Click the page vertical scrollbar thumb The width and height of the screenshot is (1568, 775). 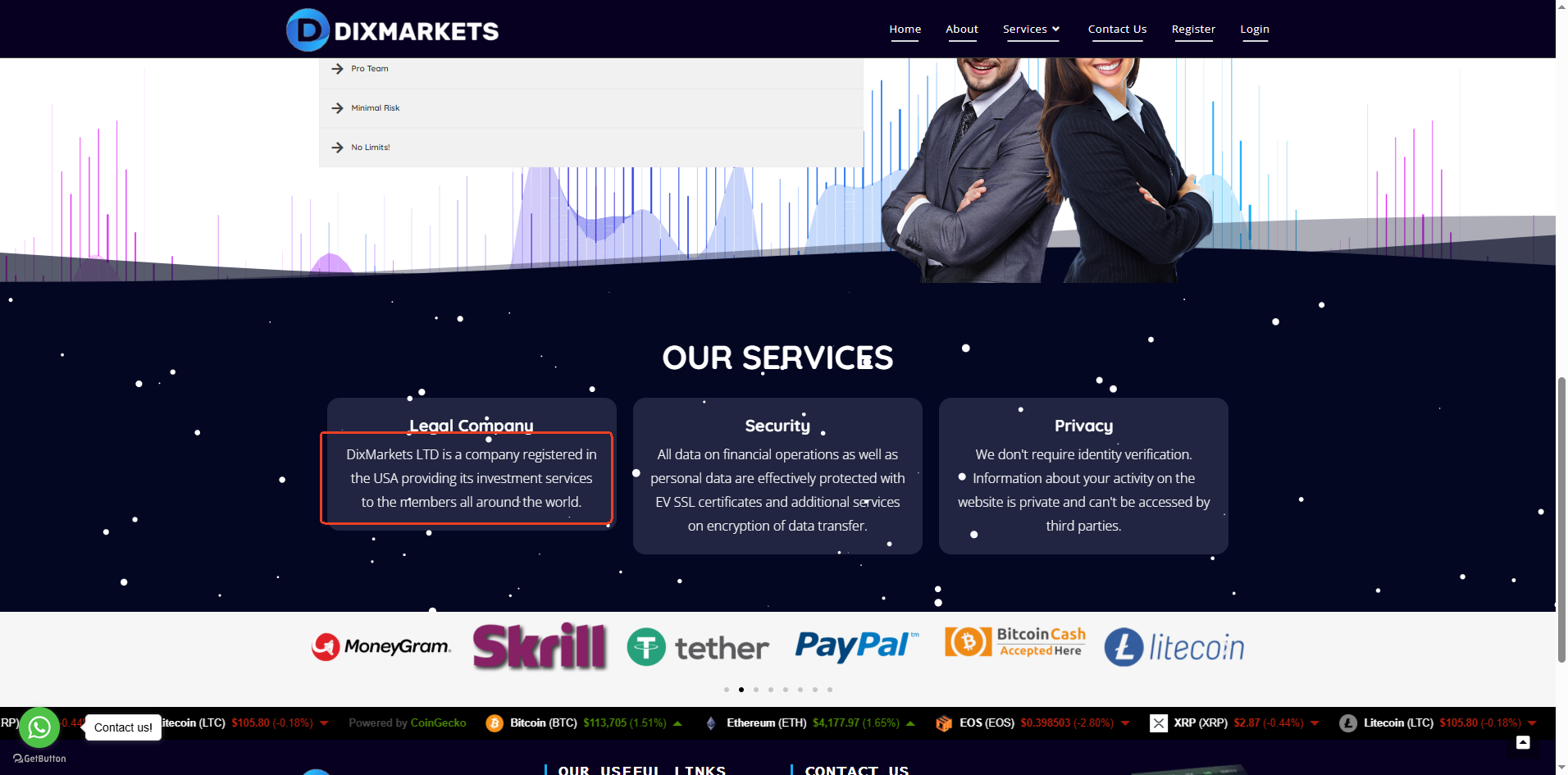(1561, 519)
